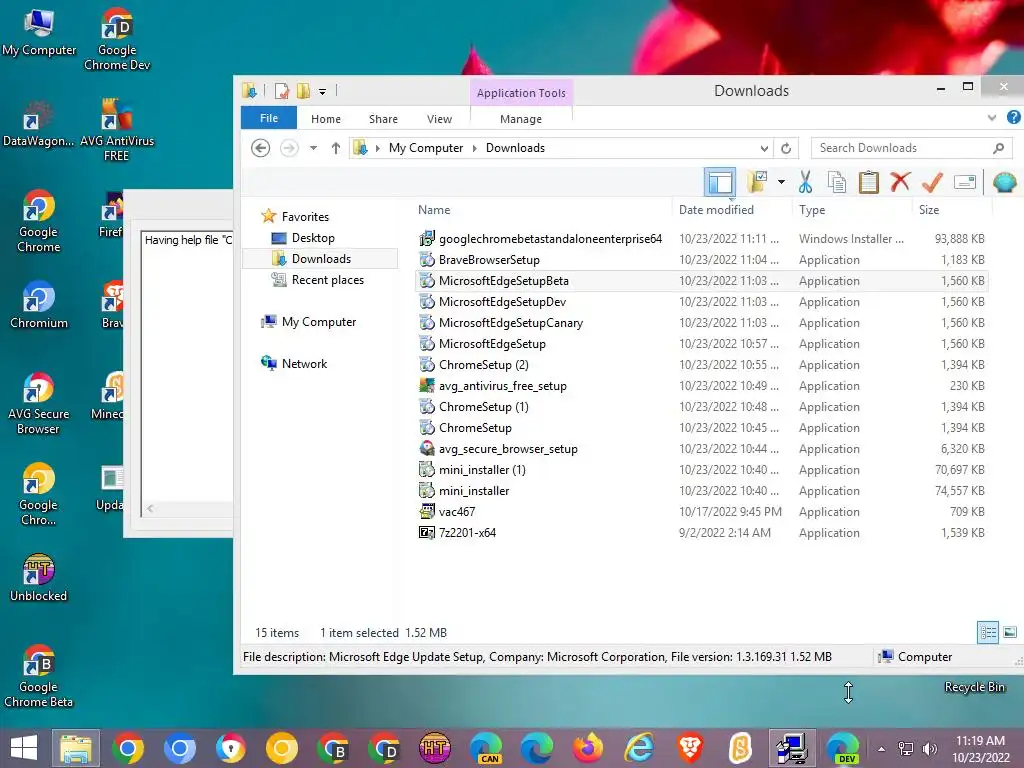Expand the folder options dropdown arrow
This screenshot has width=1024, height=768.
[x=781, y=182]
